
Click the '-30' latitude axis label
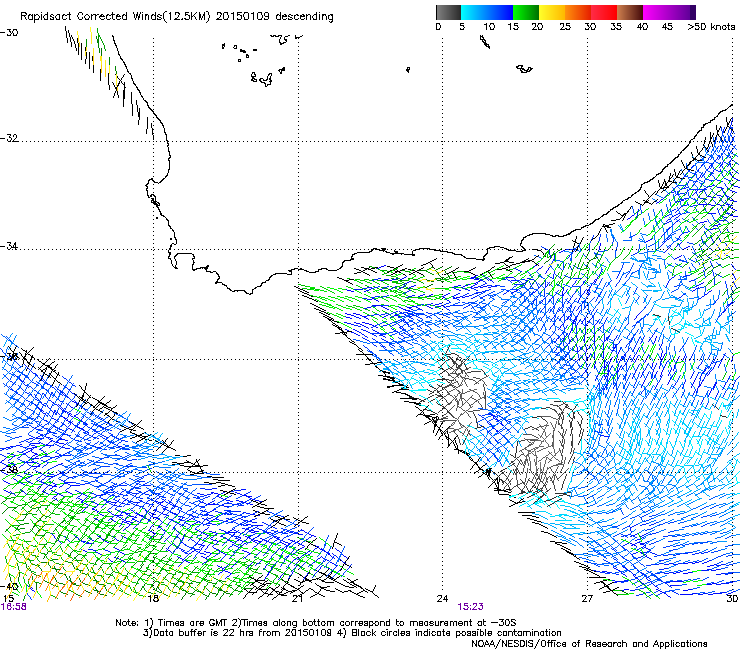coord(10,33)
